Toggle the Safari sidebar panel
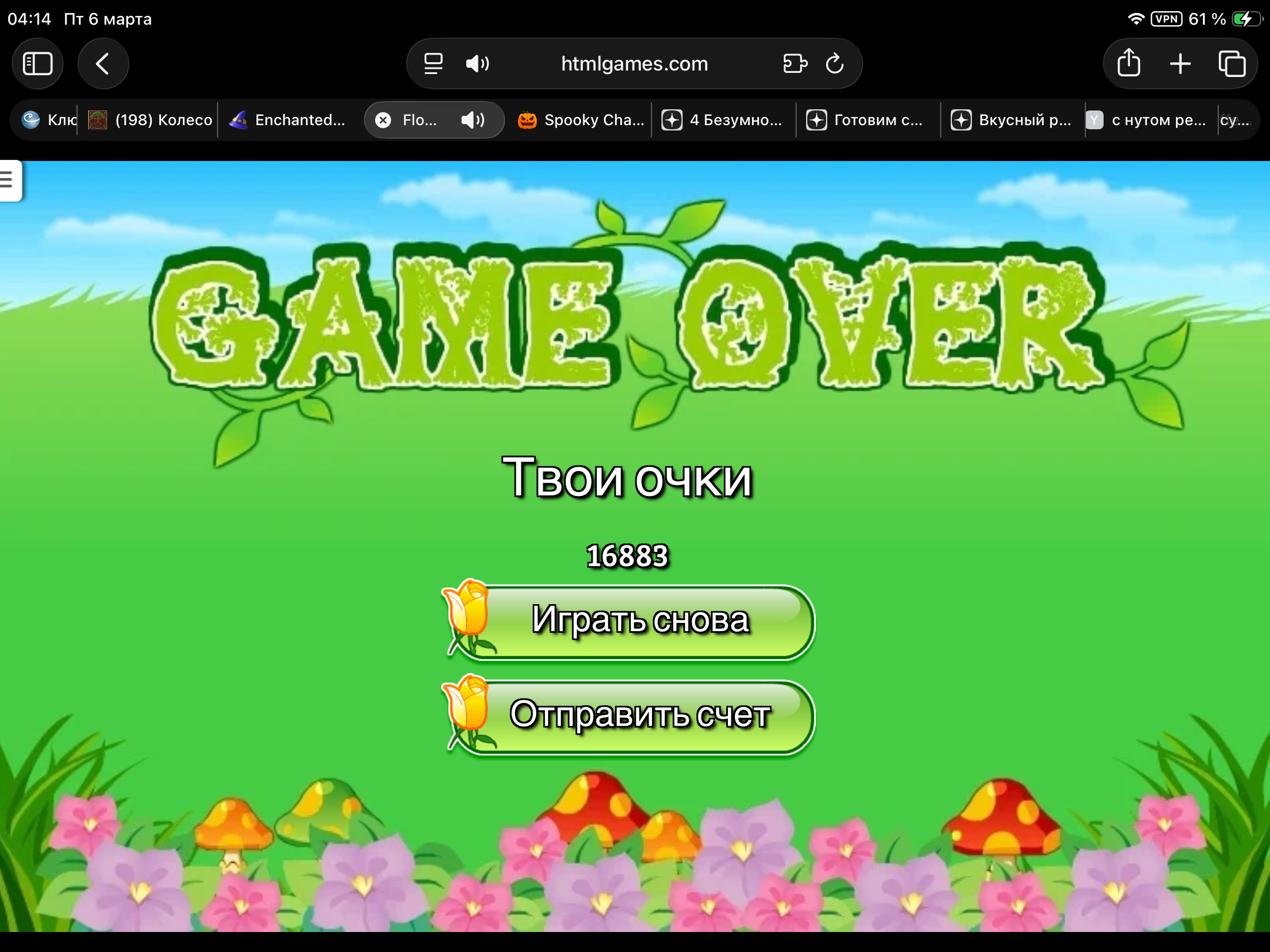 pyautogui.click(x=38, y=63)
